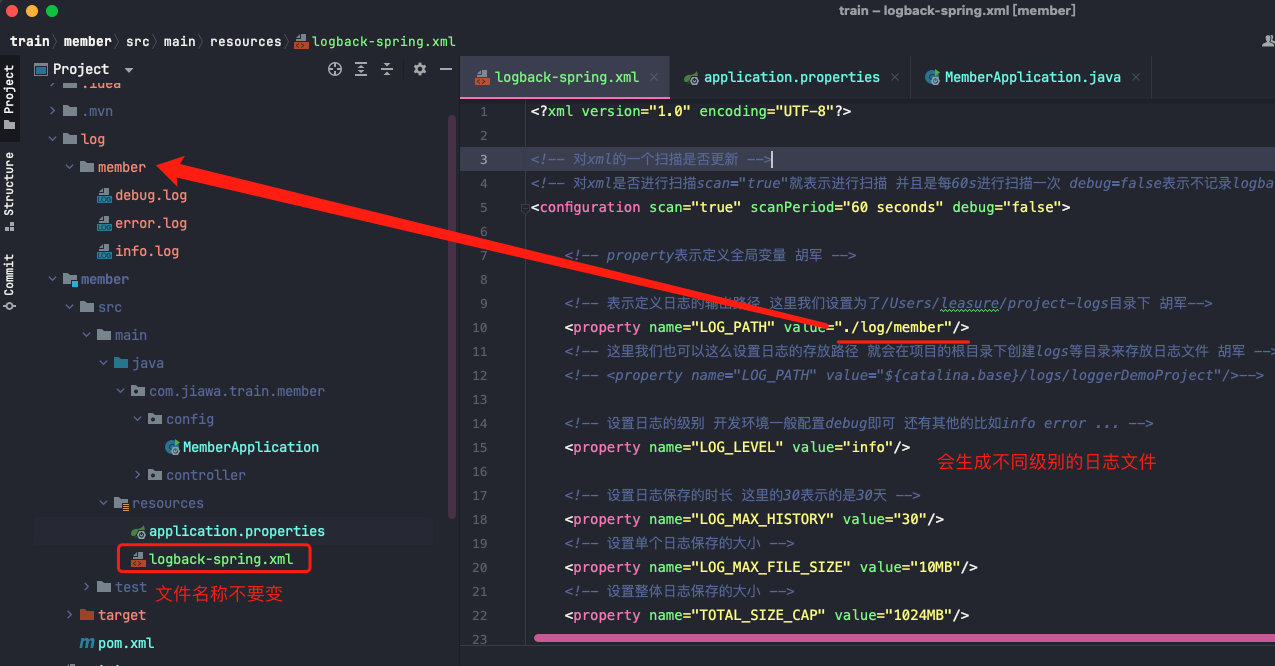Select info.log file in tree

pyautogui.click(x=147, y=251)
